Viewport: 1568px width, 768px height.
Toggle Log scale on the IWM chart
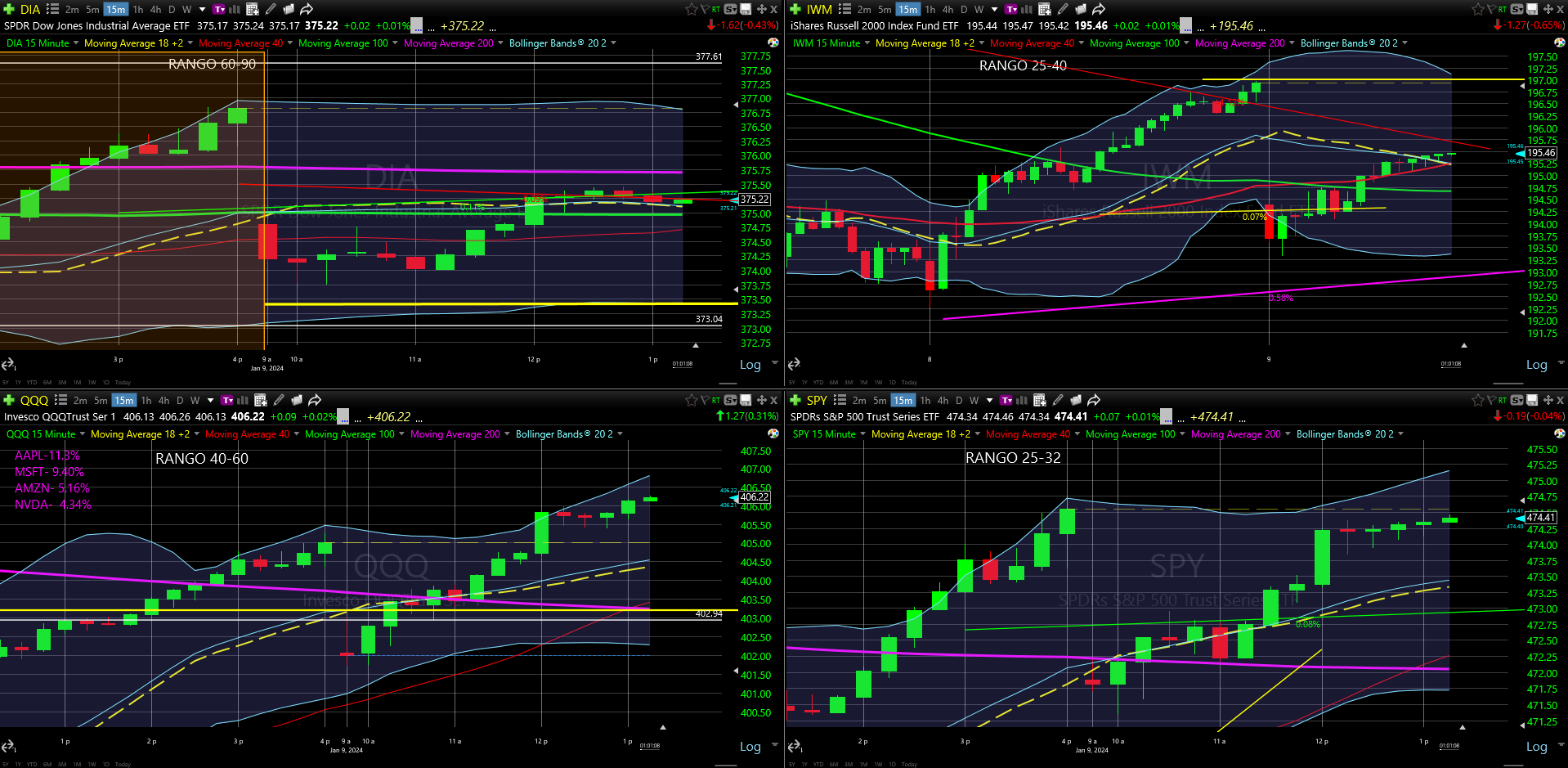(1537, 365)
